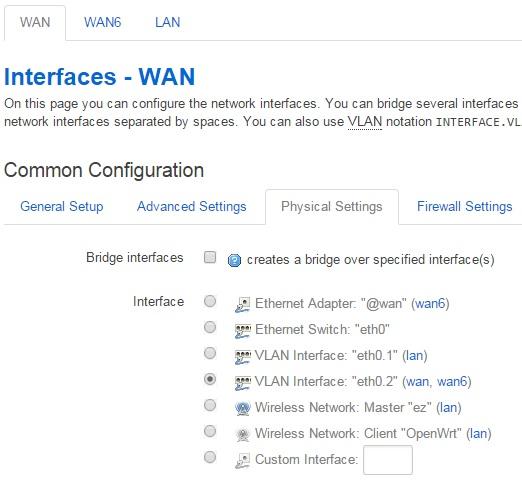The height and width of the screenshot is (501, 522).
Task: Click the Ethernet Adapter @wan icon
Action: pyautogui.click(x=242, y=304)
